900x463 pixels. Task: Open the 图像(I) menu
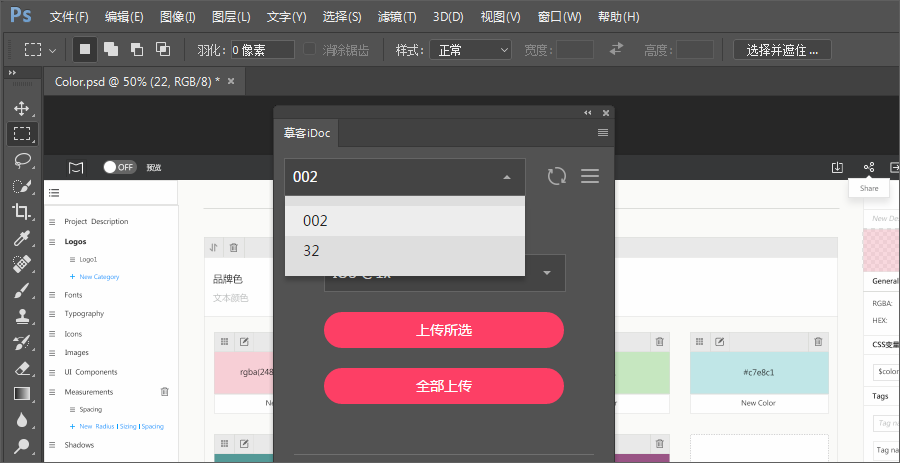(x=177, y=17)
